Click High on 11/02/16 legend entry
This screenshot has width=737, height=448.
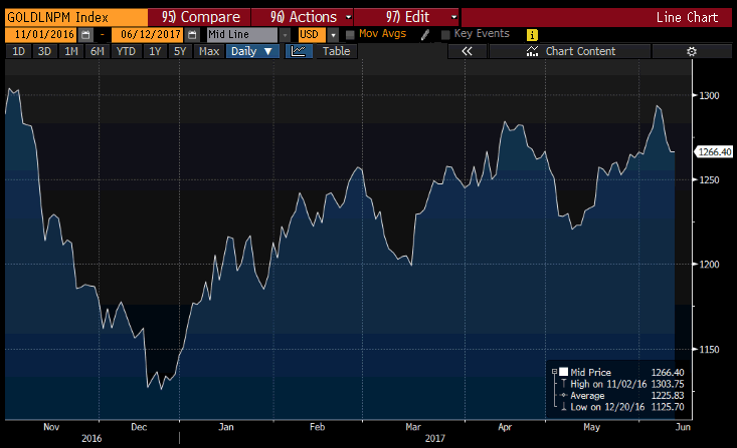pos(622,384)
